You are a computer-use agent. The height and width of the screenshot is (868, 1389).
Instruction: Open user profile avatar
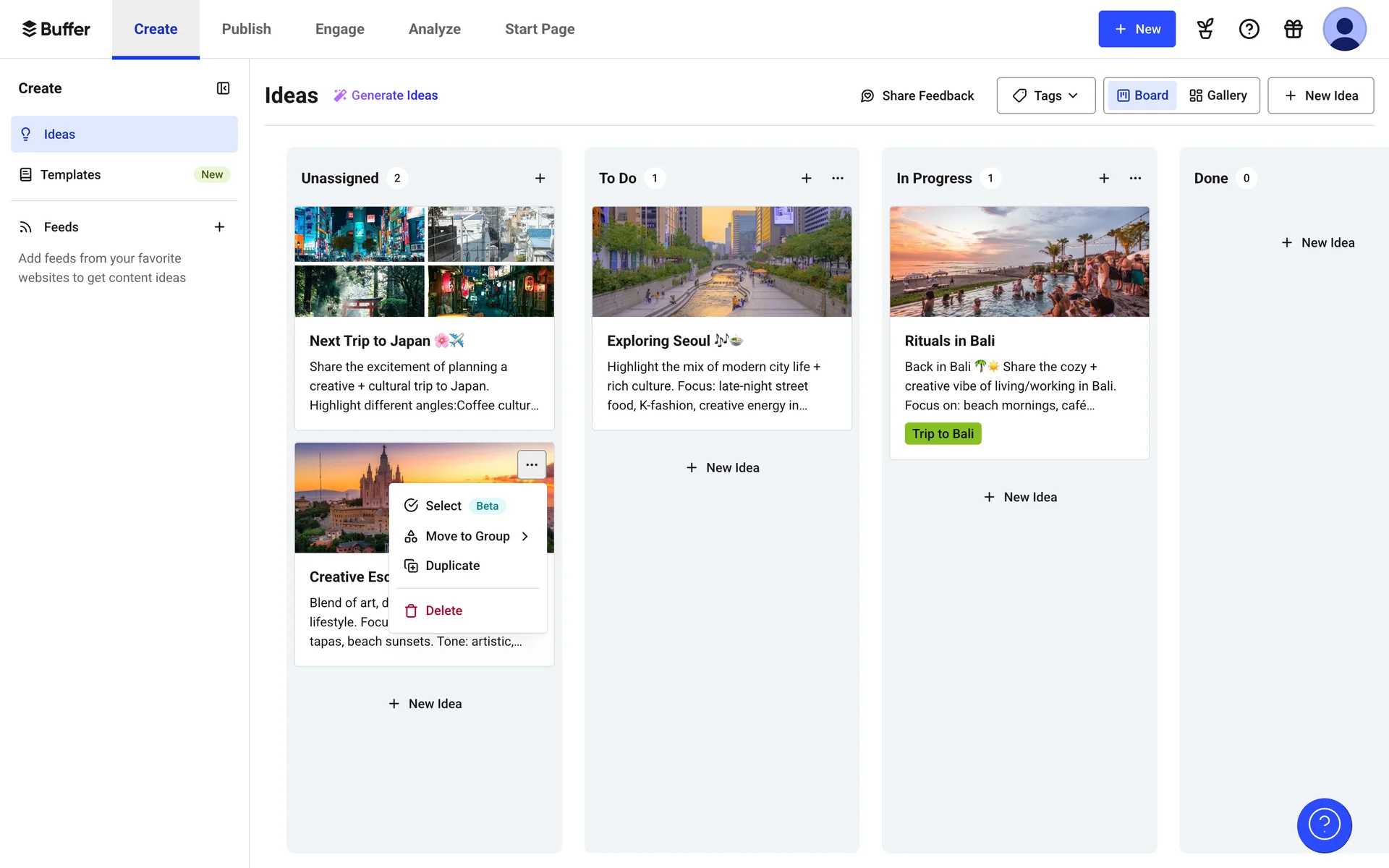tap(1343, 29)
